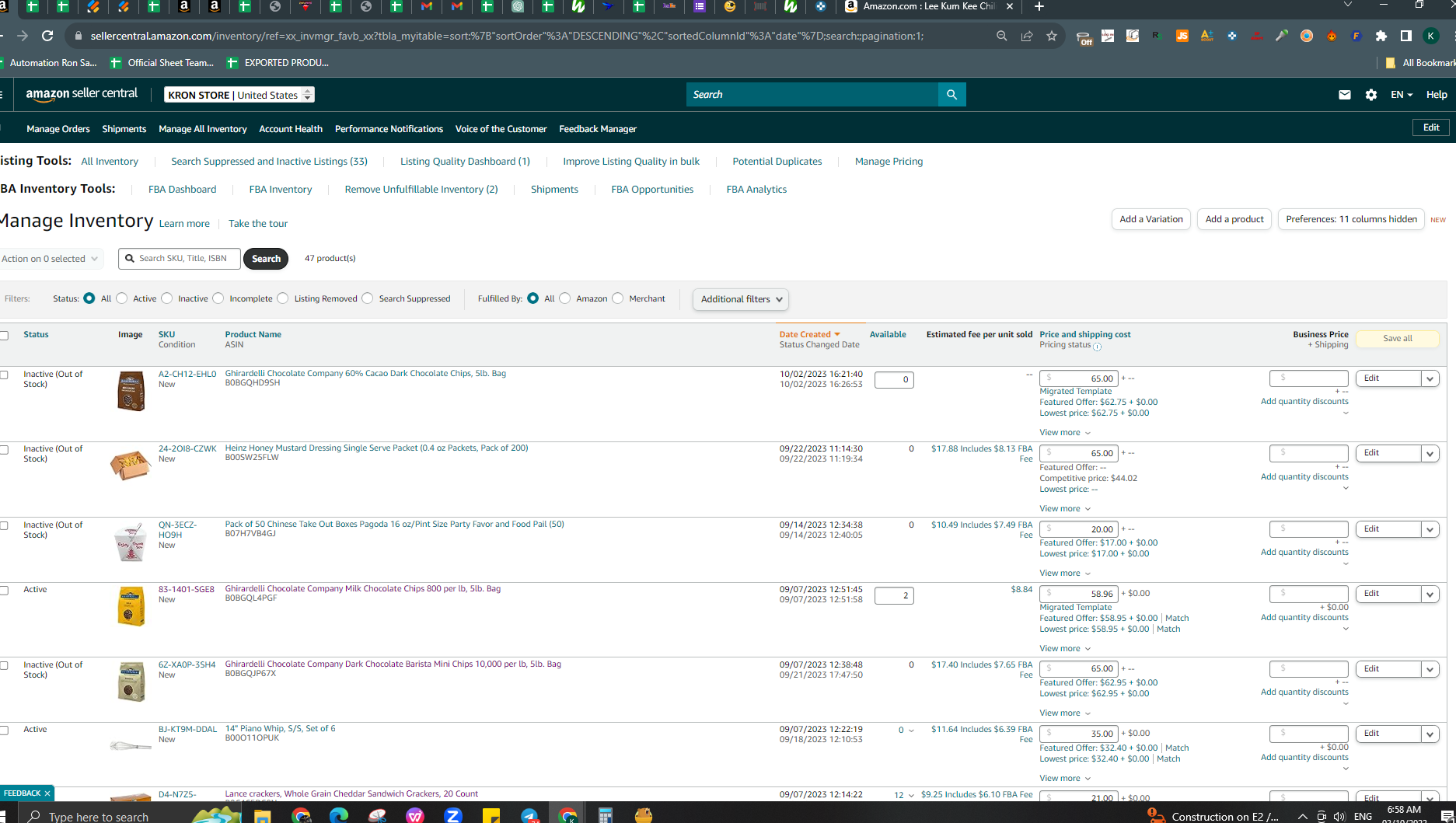Tick the checkbox for SKU A2-CH12-EHL0 row
This screenshot has height=823, width=1456.
coord(4,375)
